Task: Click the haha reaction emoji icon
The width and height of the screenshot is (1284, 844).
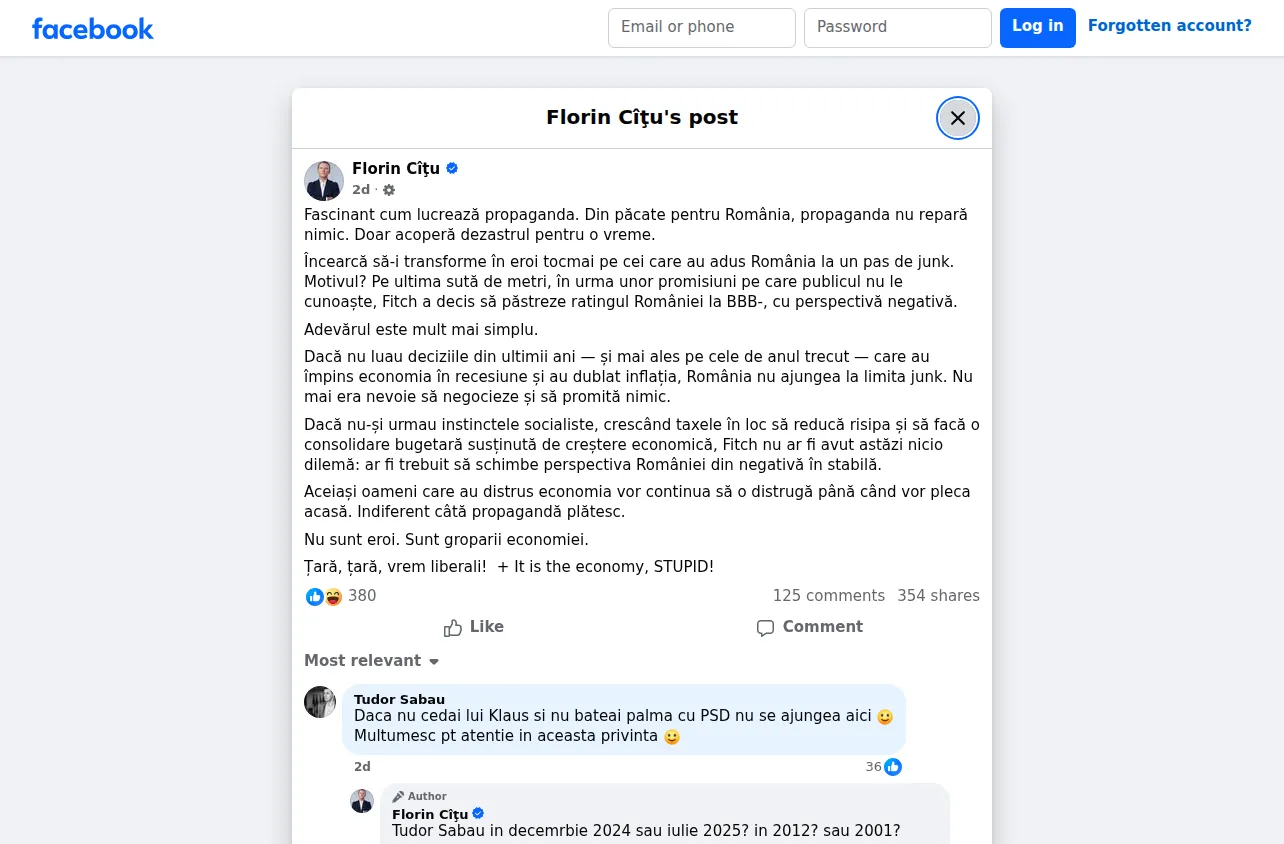Action: point(333,597)
